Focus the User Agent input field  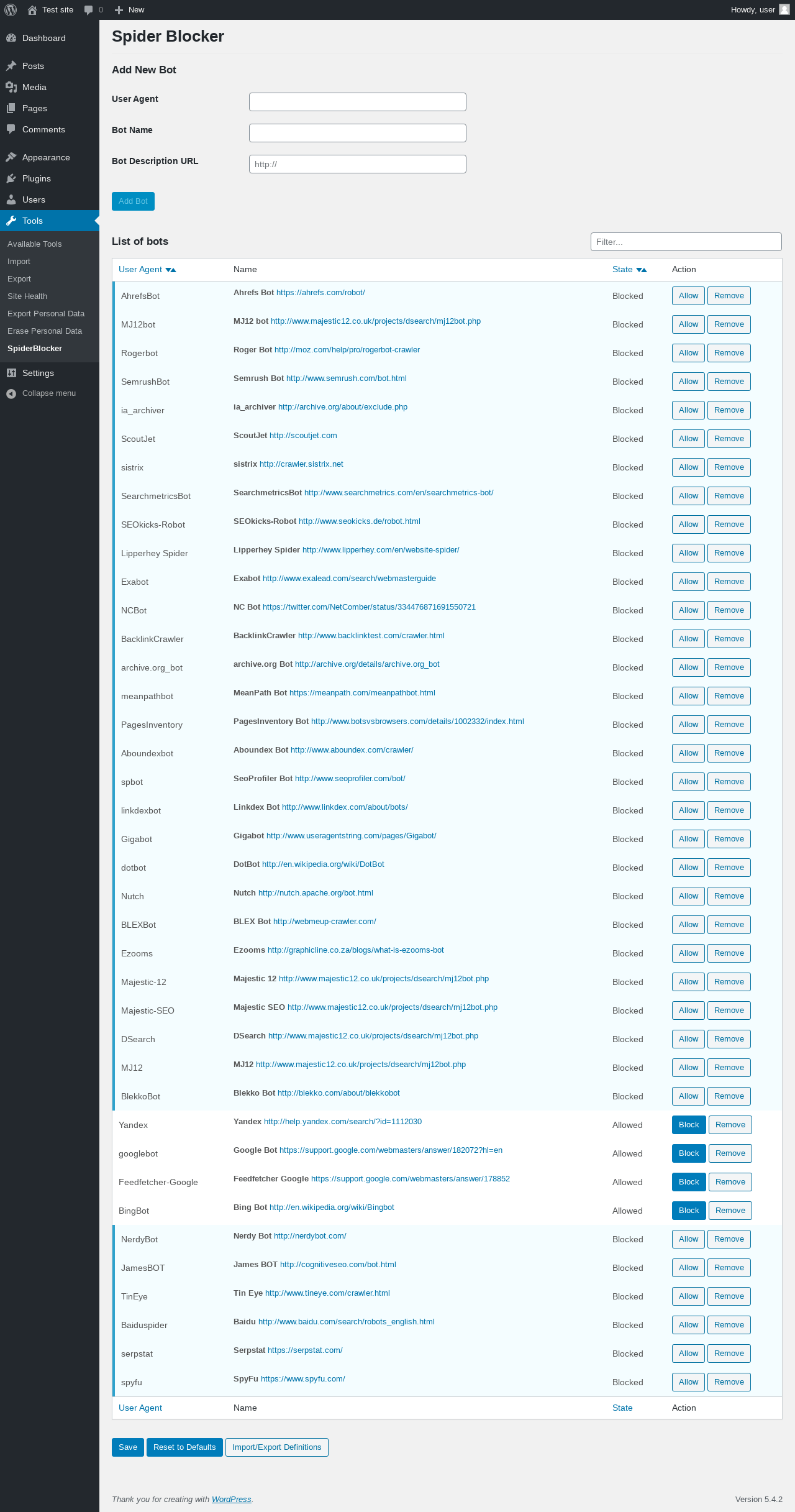358,102
